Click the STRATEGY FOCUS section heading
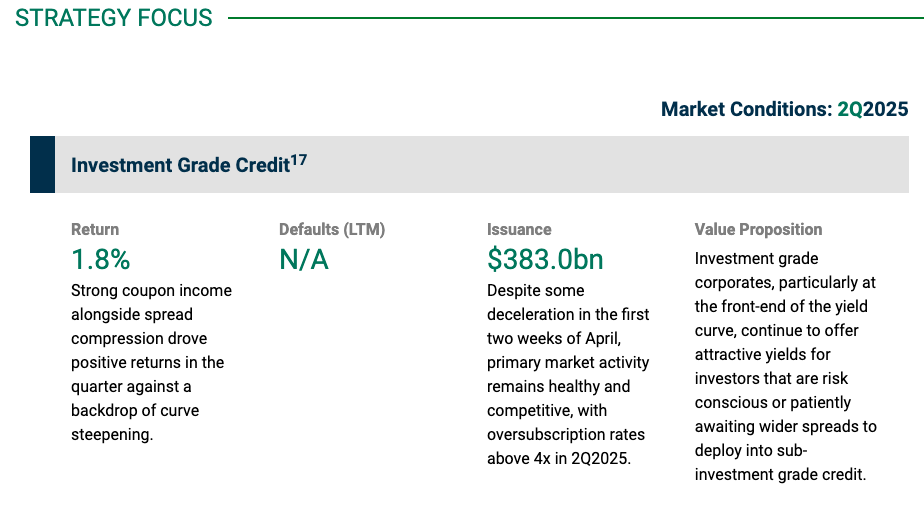The image size is (924, 523). [x=114, y=18]
